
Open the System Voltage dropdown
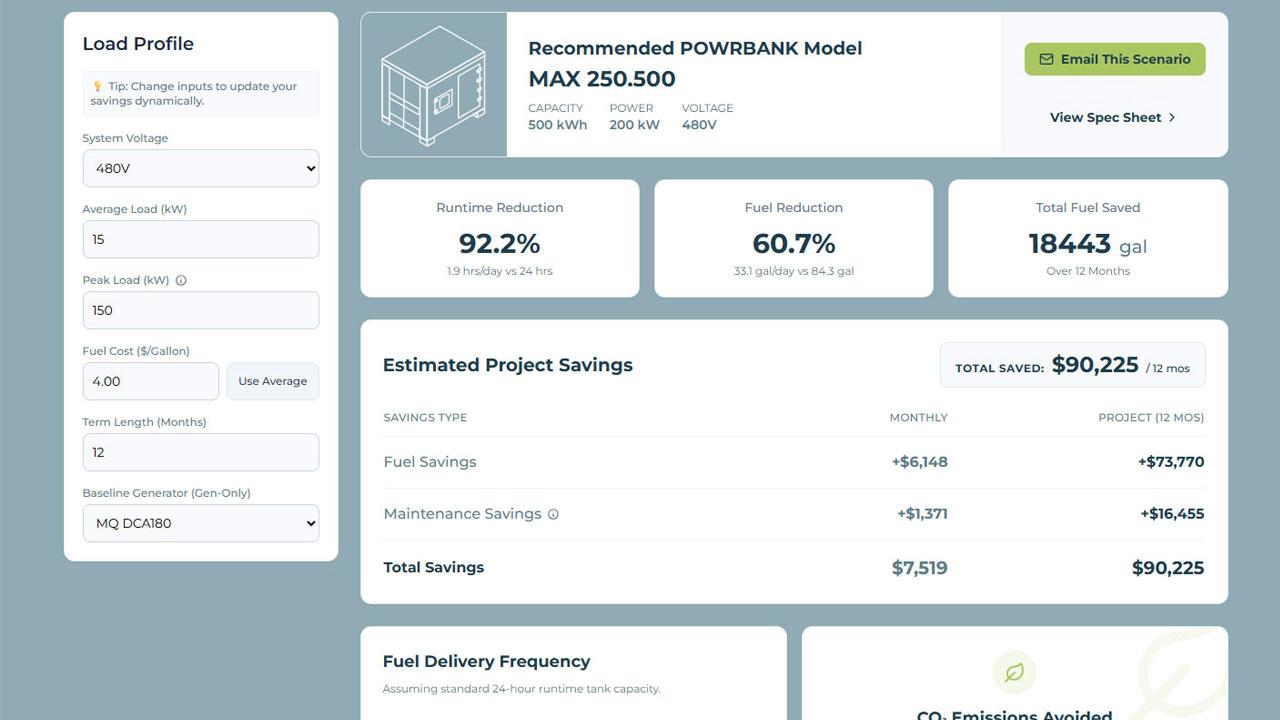[201, 169]
